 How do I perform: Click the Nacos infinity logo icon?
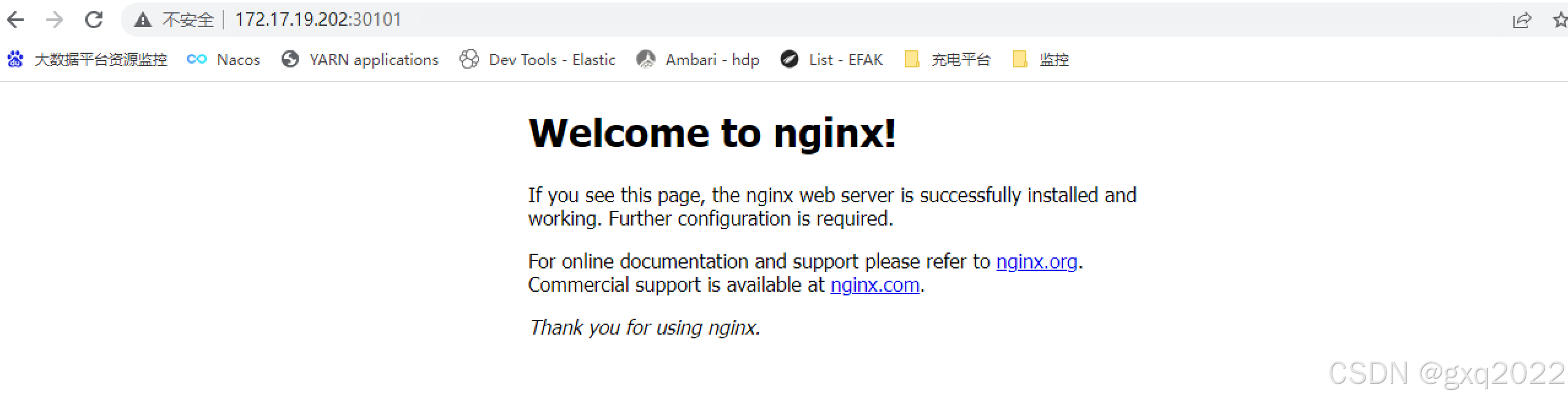(197, 59)
